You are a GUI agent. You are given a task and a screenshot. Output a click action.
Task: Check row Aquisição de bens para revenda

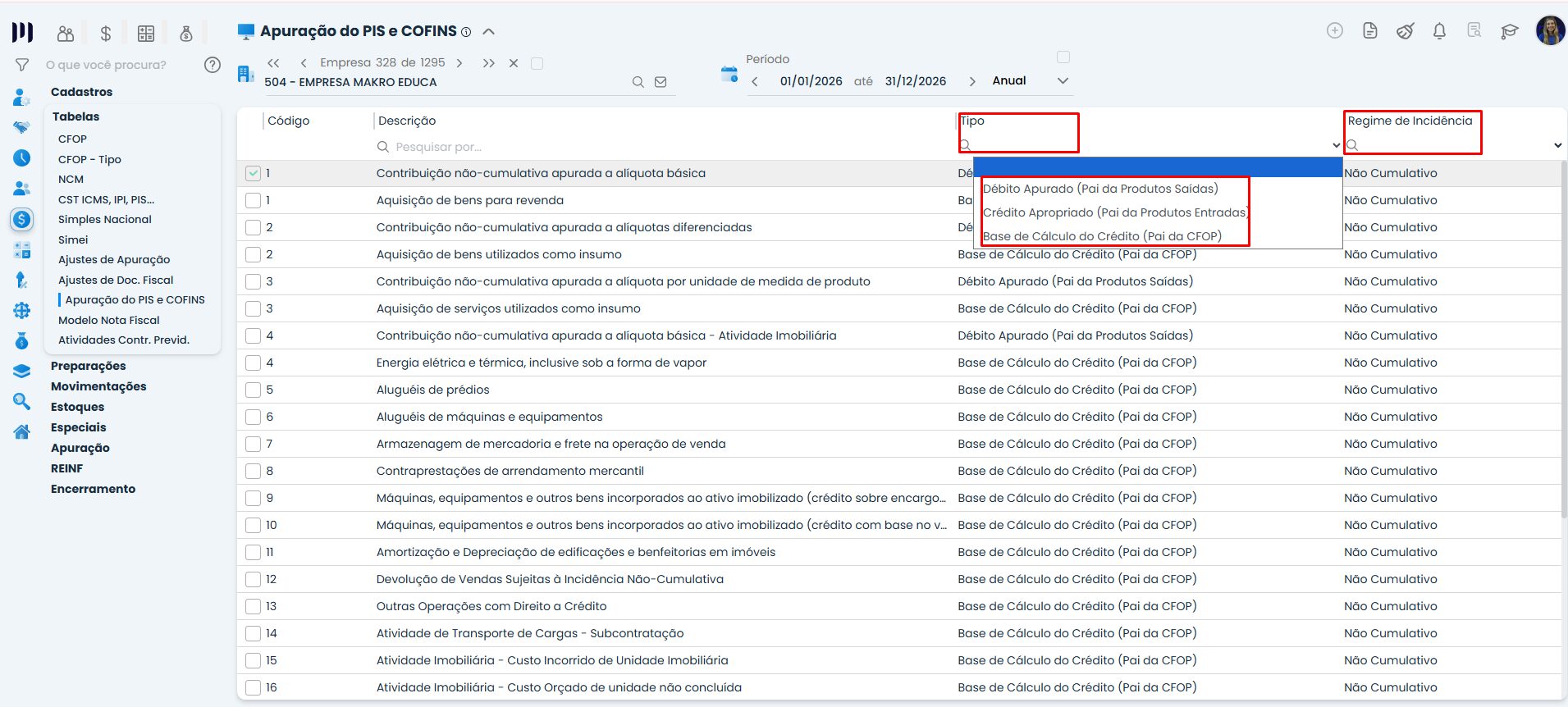click(x=253, y=200)
